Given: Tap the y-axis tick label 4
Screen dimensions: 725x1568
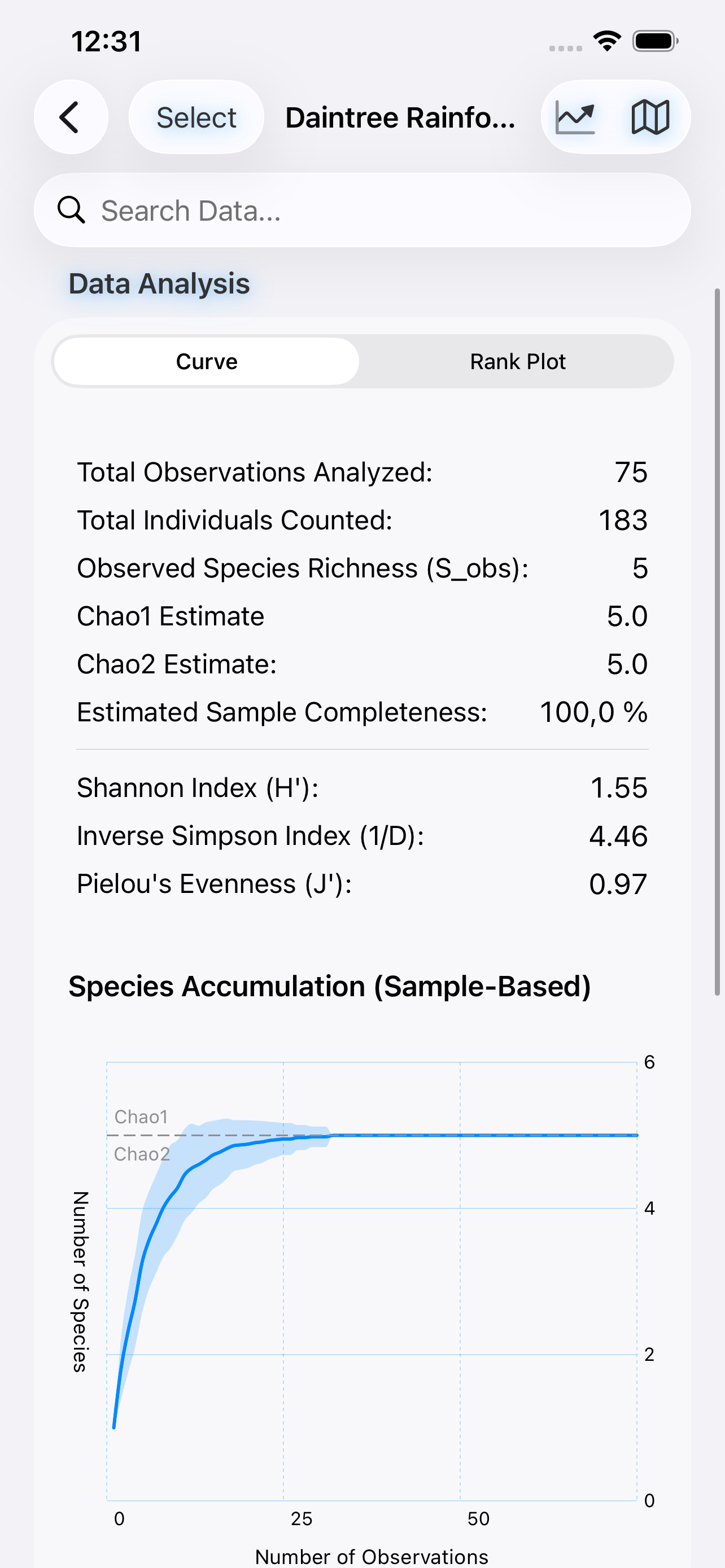Looking at the screenshot, I should pyautogui.click(x=649, y=1208).
